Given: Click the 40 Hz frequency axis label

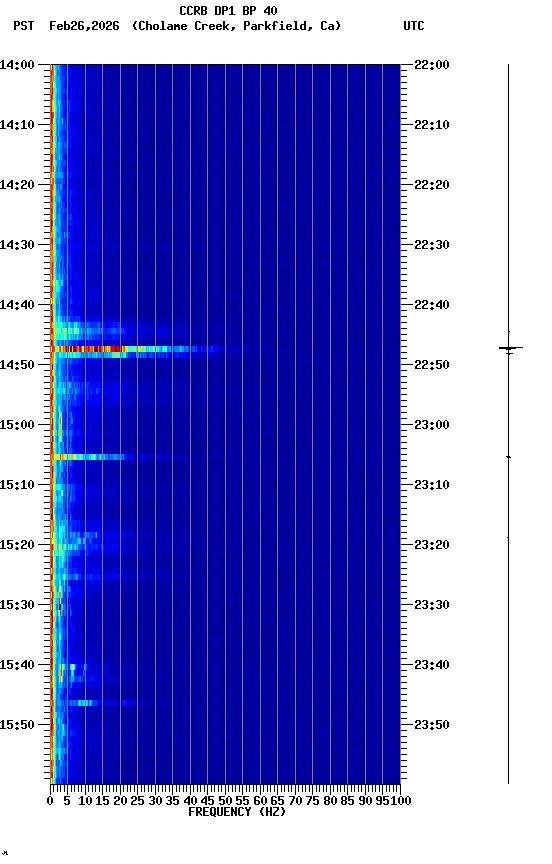Looking at the screenshot, I should point(190,801).
